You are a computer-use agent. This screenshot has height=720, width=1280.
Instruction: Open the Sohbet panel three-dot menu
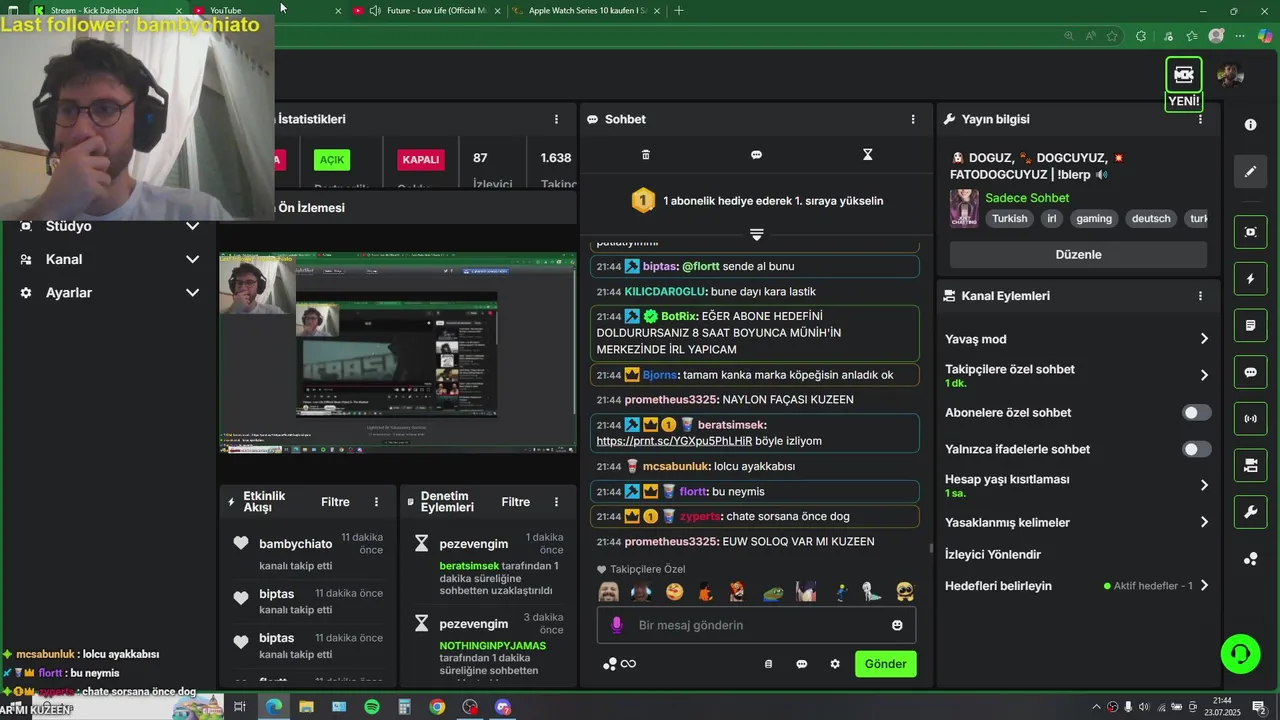coord(912,119)
